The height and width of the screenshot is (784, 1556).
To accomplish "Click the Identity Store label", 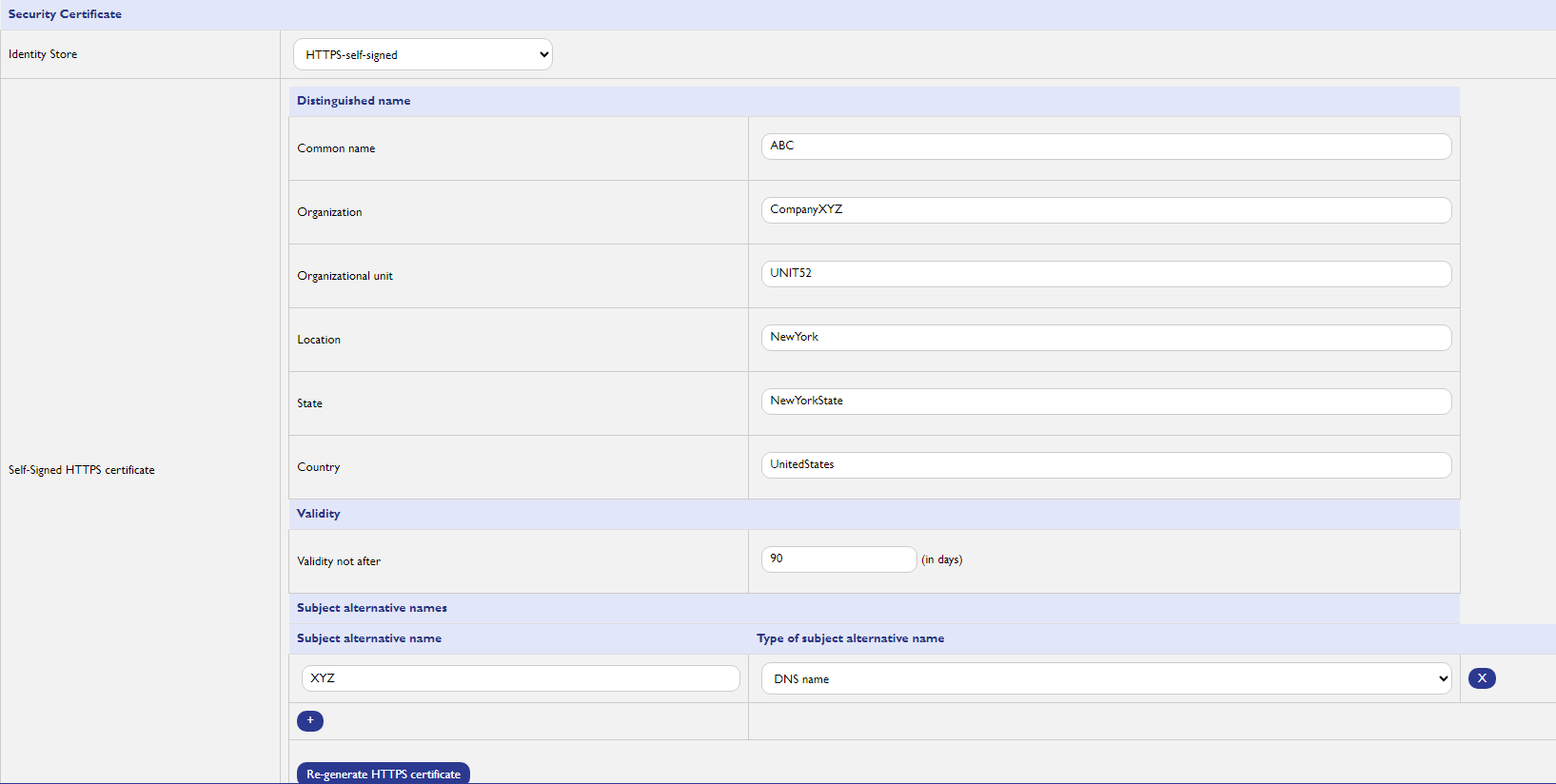I will point(43,54).
